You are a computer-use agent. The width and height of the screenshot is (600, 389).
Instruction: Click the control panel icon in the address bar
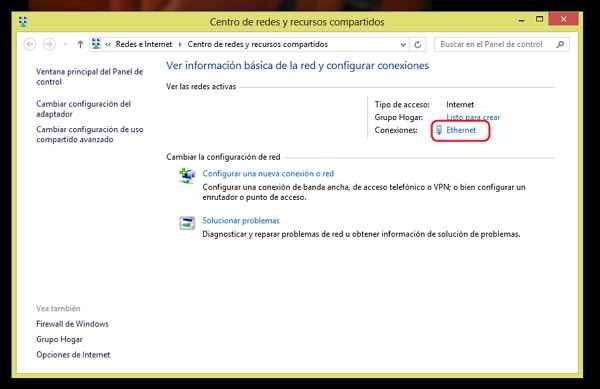(96, 44)
